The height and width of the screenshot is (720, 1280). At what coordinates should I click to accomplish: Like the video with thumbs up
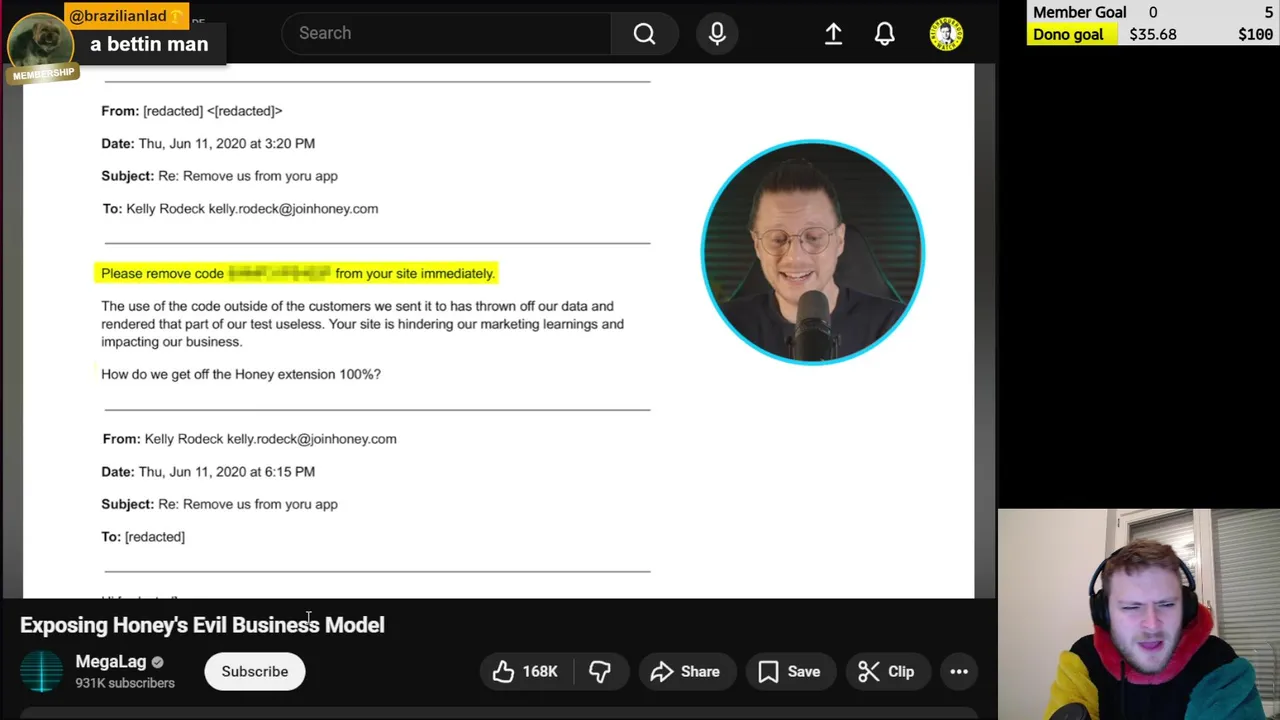[525, 672]
